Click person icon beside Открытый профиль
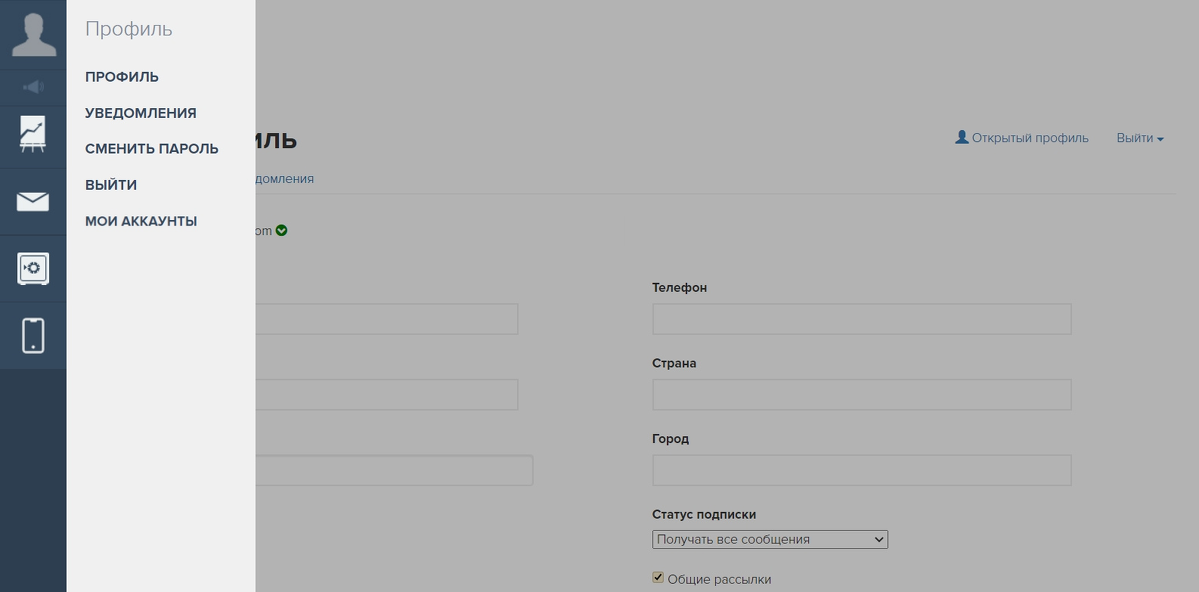The width and height of the screenshot is (1199, 592). (x=962, y=138)
